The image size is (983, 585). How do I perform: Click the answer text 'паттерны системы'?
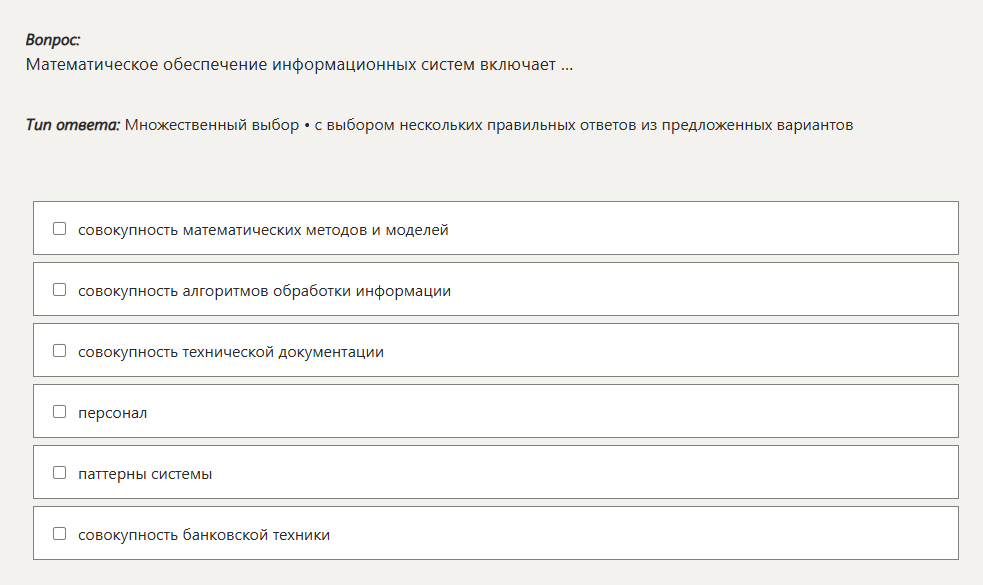[x=145, y=474]
